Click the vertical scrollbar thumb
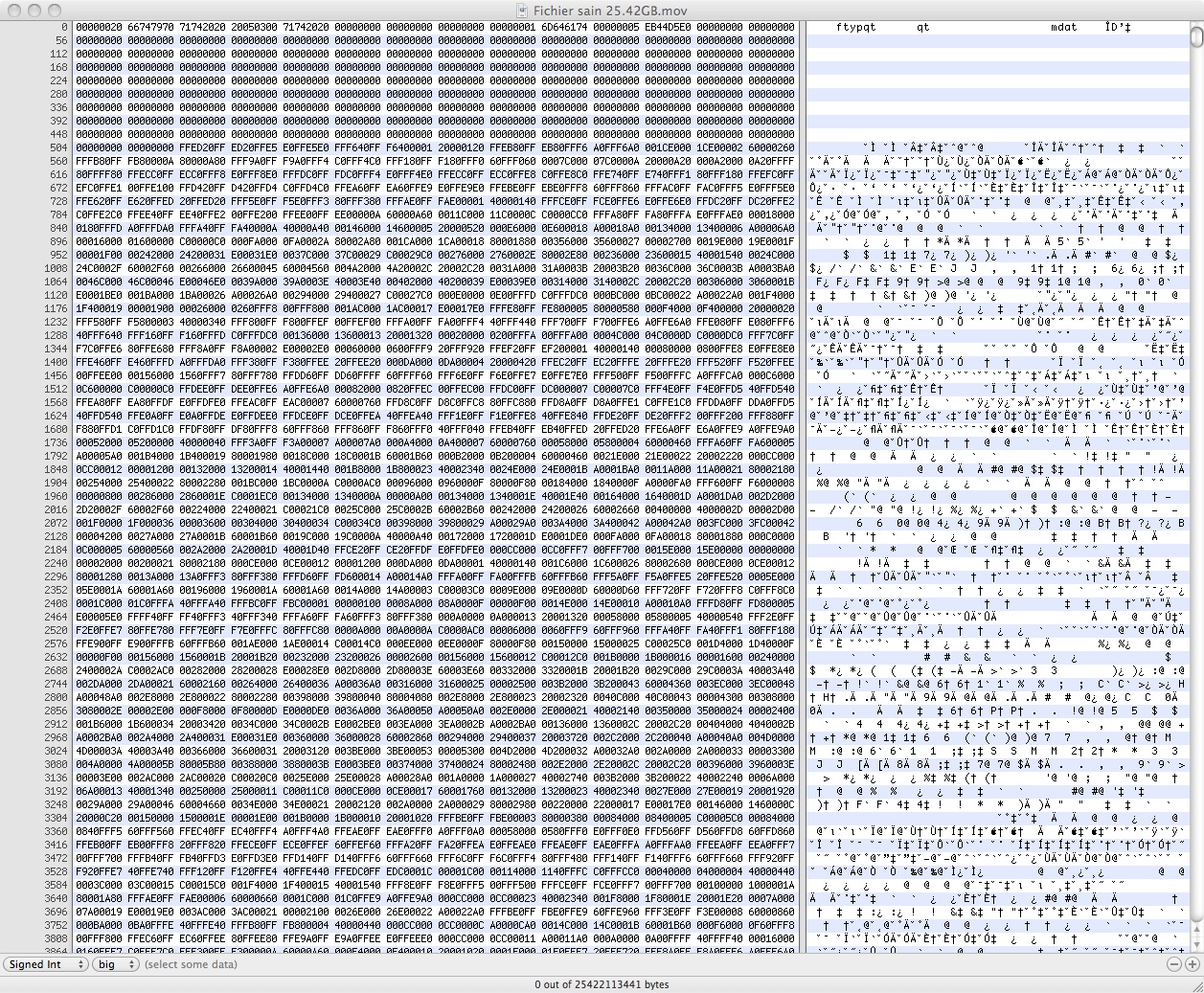 1196,36
